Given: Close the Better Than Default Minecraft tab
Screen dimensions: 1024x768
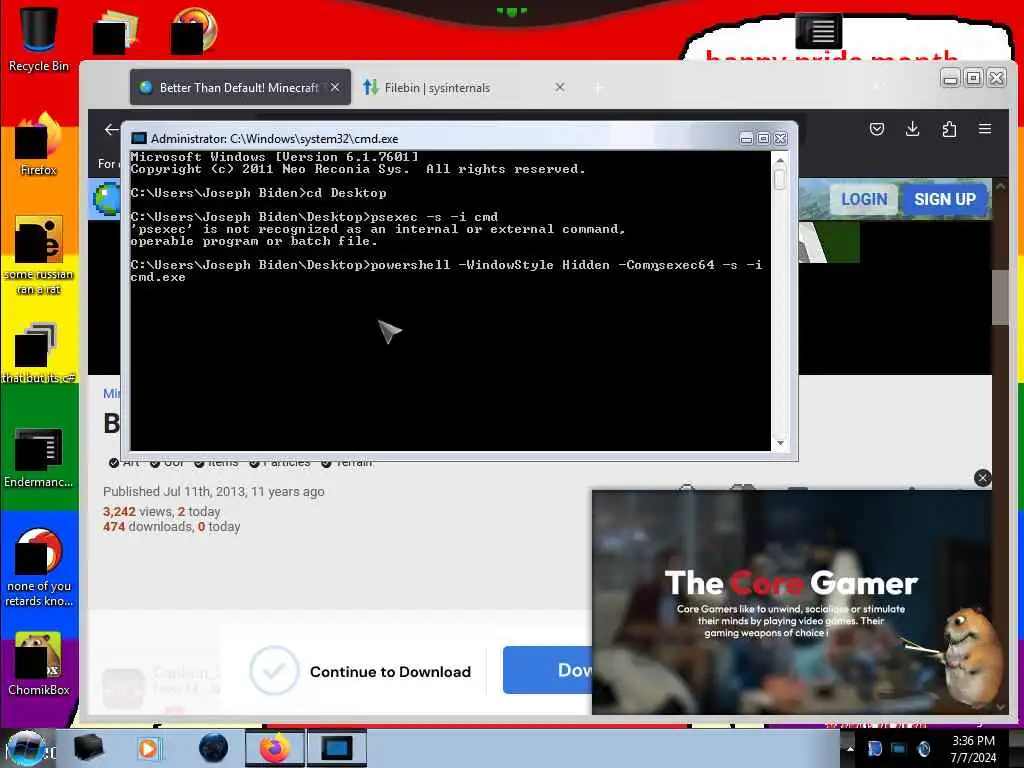Looking at the screenshot, I should point(335,87).
